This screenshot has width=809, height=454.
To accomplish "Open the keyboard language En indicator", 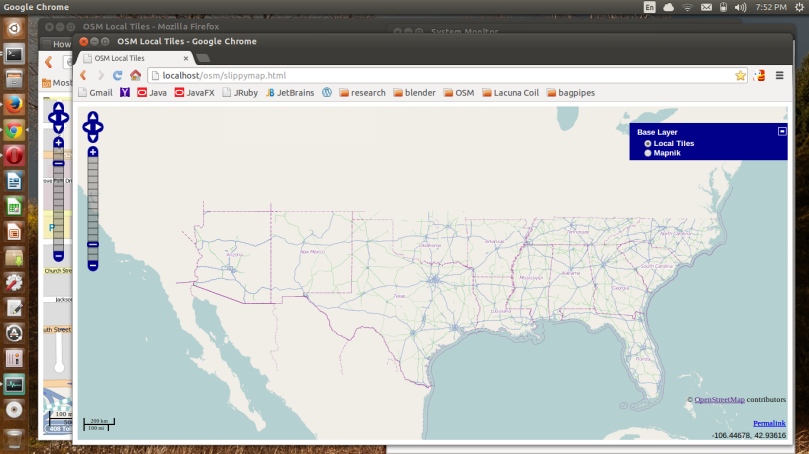I will 650,7.
